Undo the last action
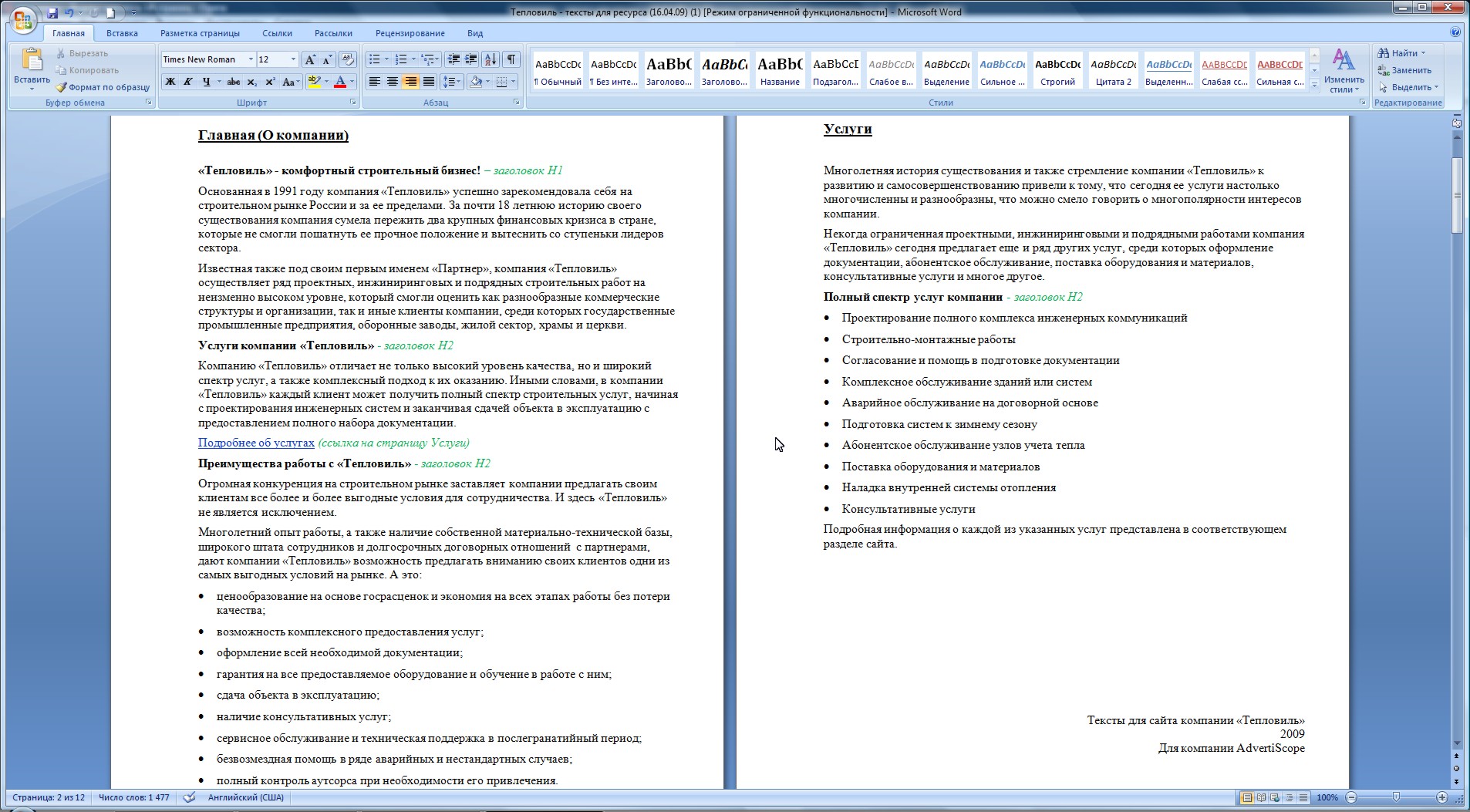Screen dimensions: 1470x812 (x=69, y=13)
